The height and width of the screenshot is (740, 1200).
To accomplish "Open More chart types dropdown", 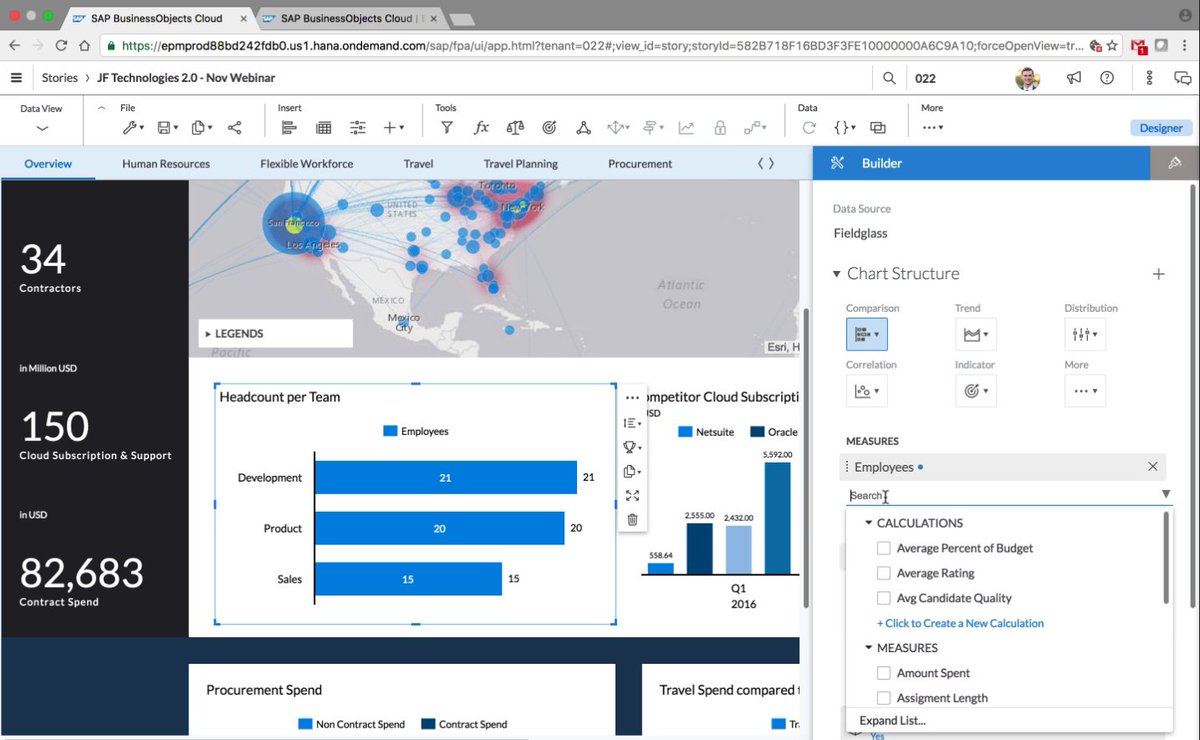I will click(1085, 391).
